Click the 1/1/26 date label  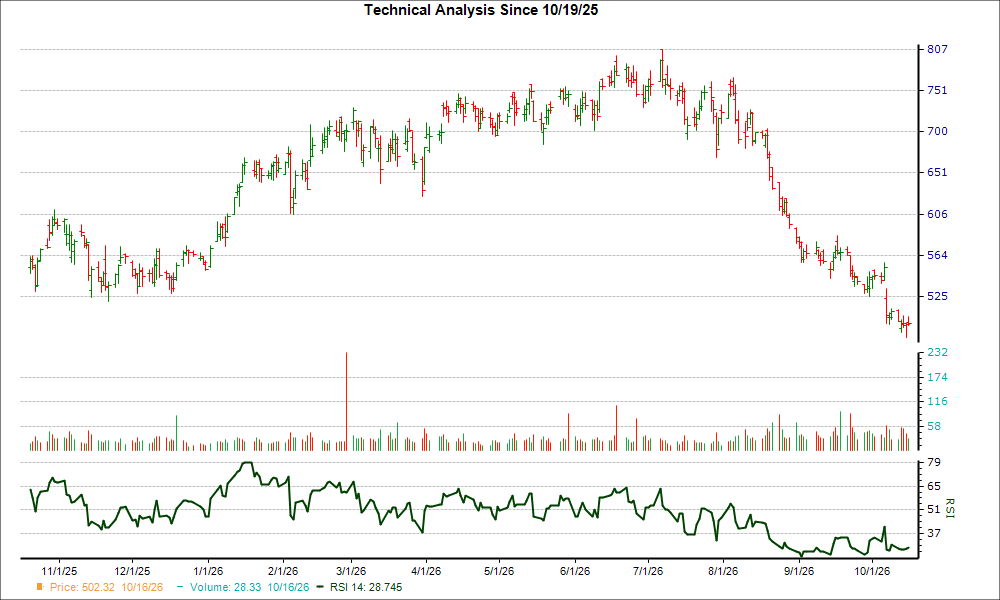(208, 571)
